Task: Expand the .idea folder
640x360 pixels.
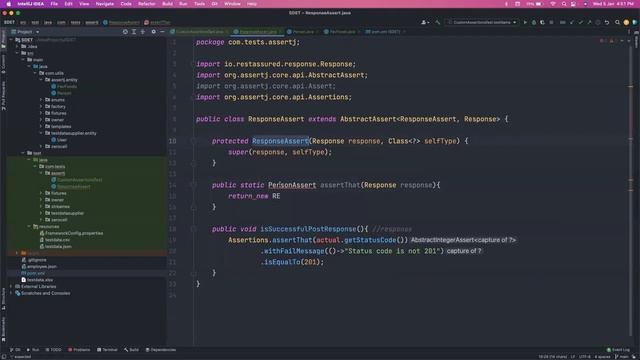Action: (17, 47)
